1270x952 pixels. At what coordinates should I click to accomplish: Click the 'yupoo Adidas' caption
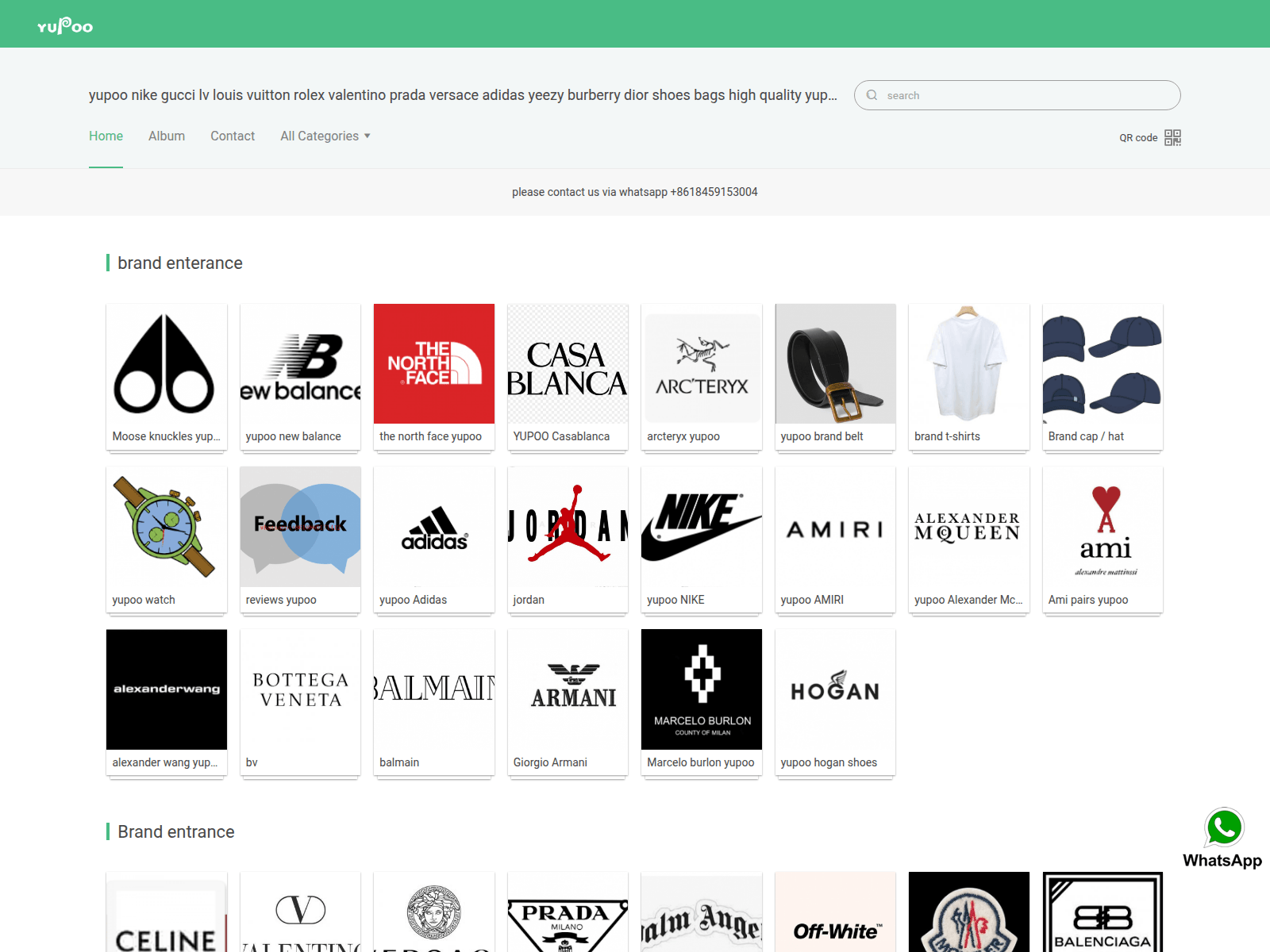(413, 600)
